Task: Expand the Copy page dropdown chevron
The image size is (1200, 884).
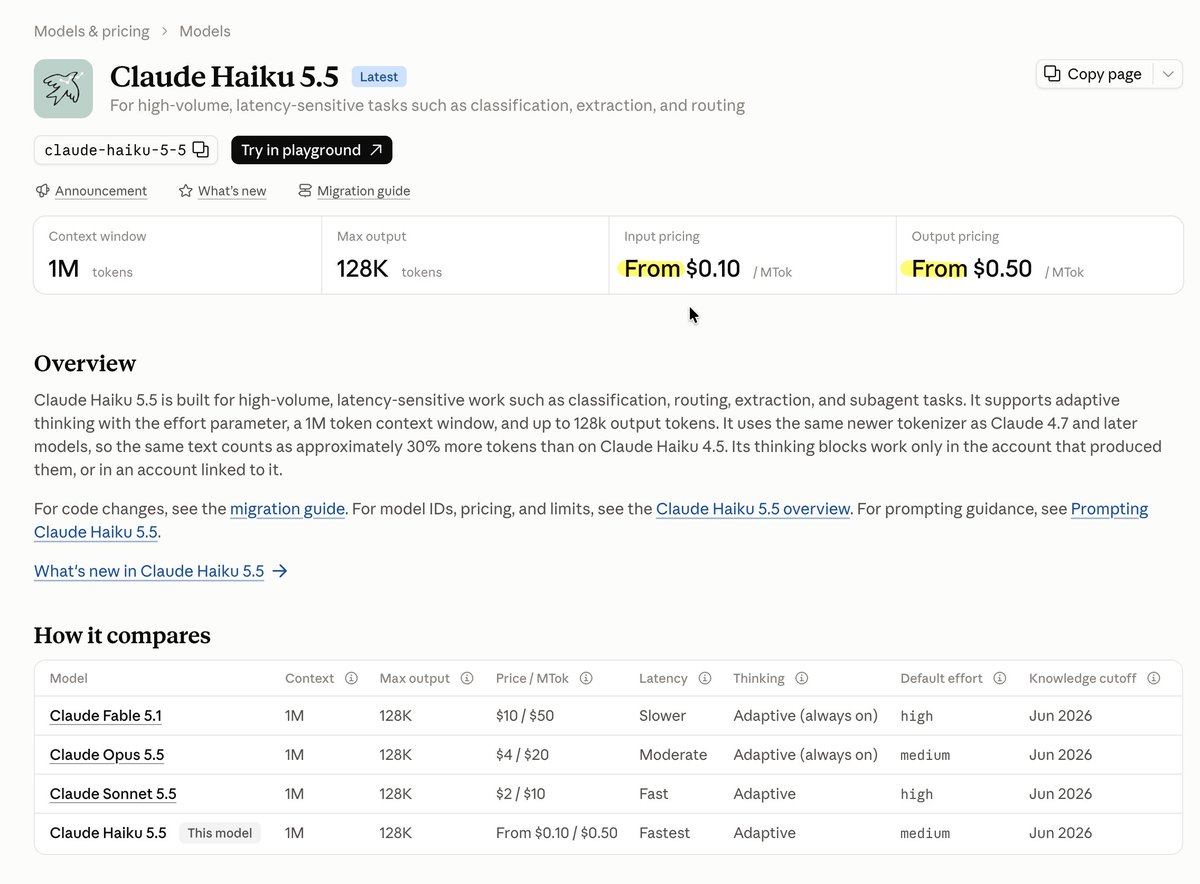Action: point(1168,74)
